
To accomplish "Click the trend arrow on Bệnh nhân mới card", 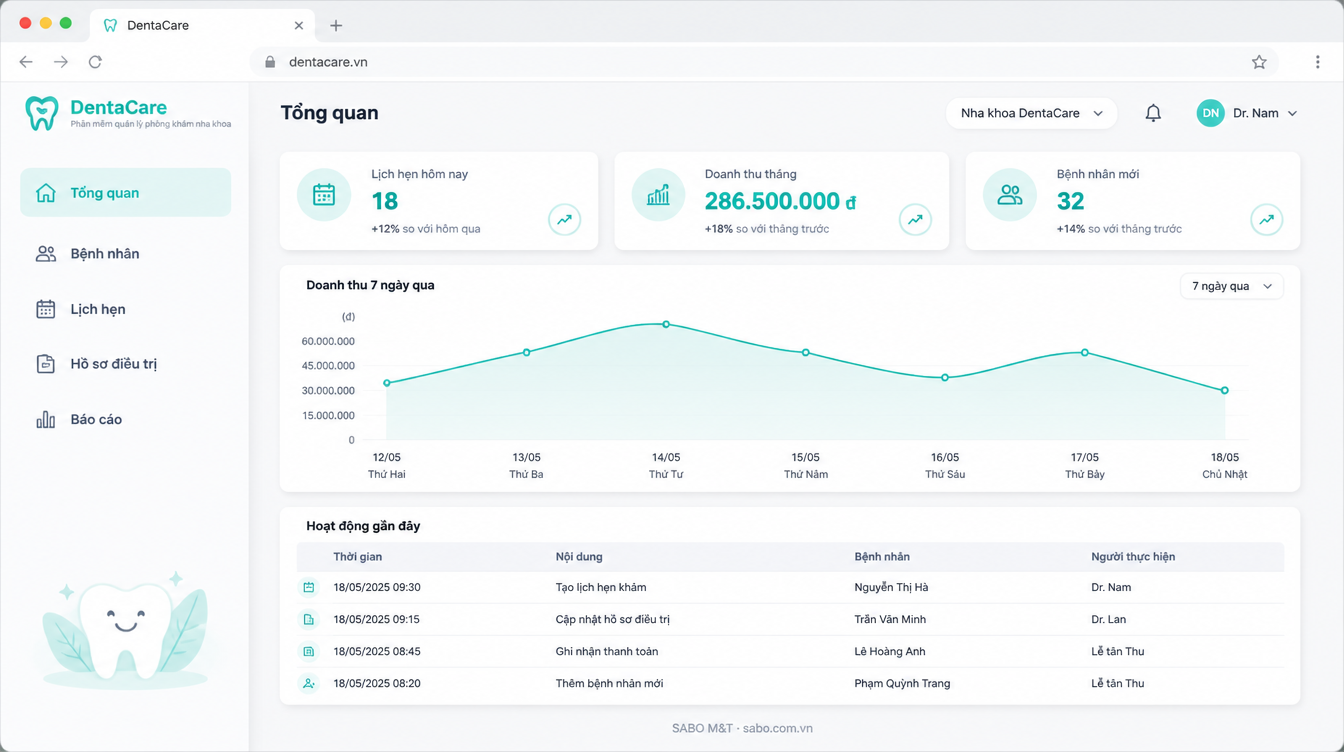I will tap(1267, 220).
